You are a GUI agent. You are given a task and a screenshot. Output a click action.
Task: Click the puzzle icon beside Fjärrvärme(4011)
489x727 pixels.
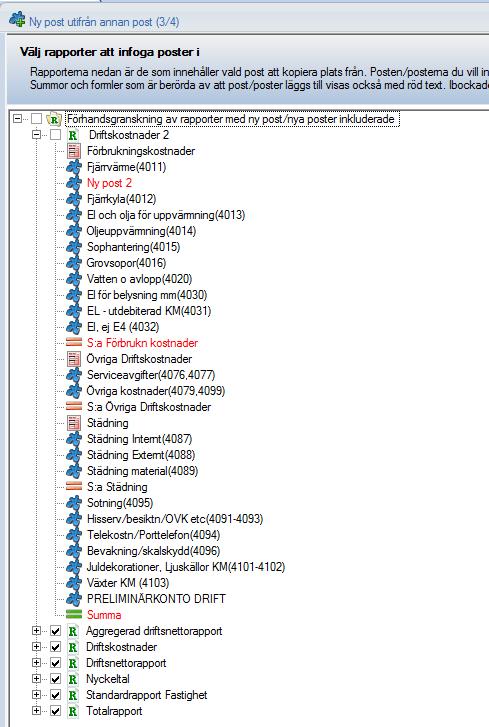click(74, 167)
